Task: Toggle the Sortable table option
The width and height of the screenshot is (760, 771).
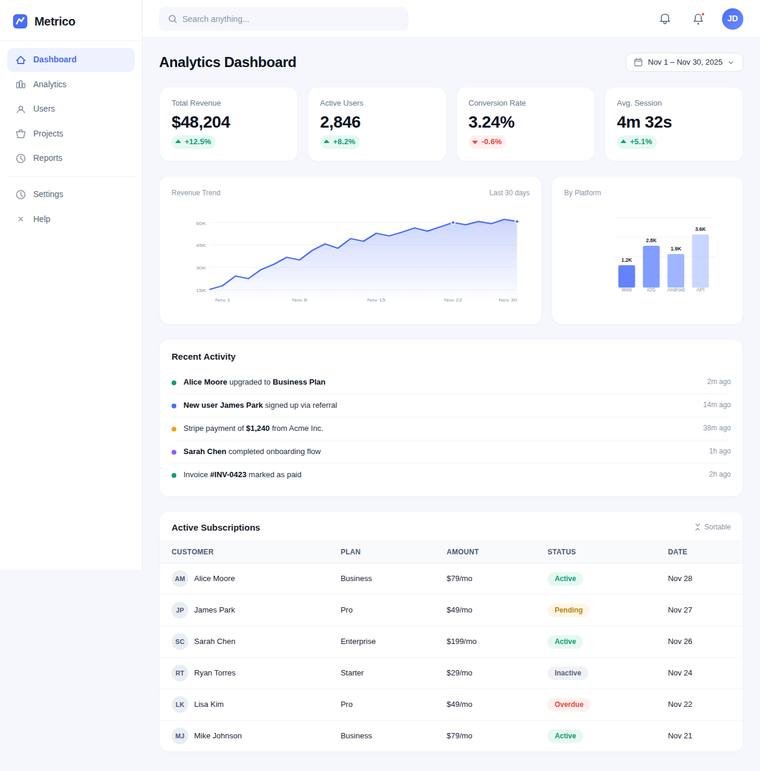Action: click(x=712, y=527)
